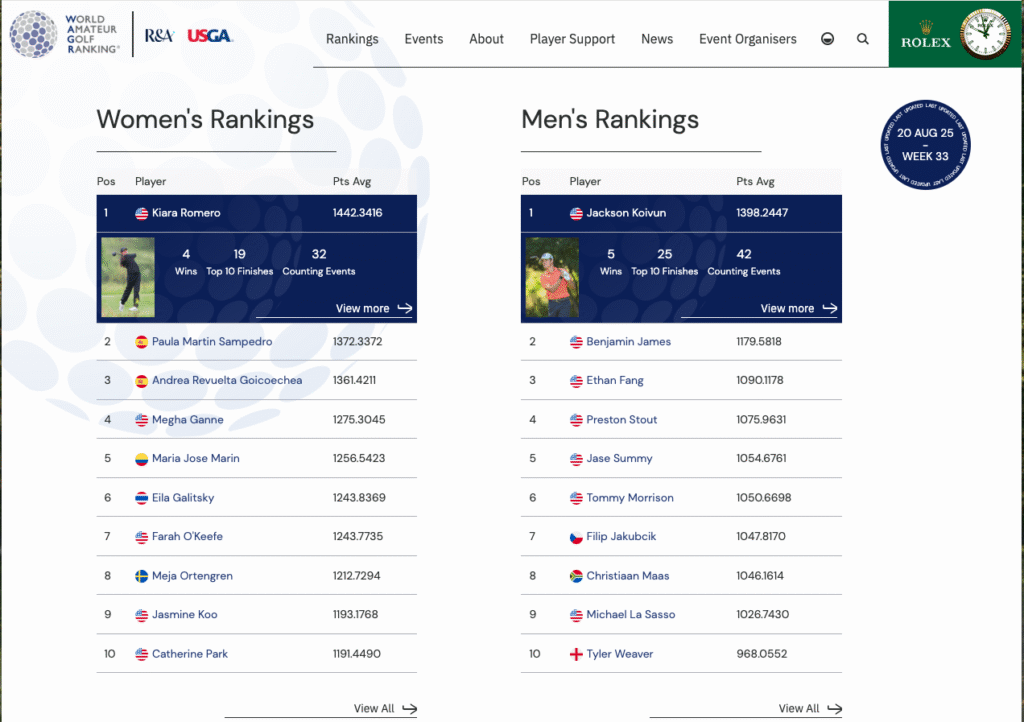The image size is (1024, 722).
Task: Open the search icon in header
Action: pyautogui.click(x=862, y=39)
